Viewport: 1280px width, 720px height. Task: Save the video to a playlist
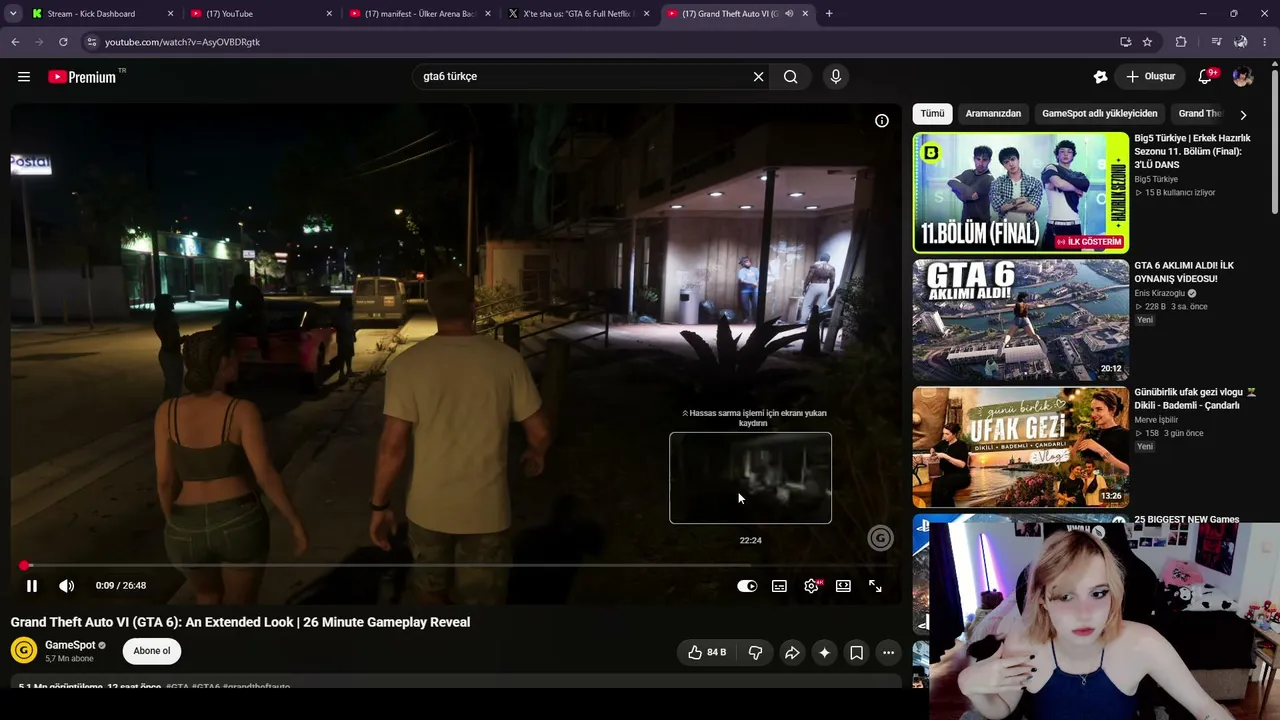857,653
